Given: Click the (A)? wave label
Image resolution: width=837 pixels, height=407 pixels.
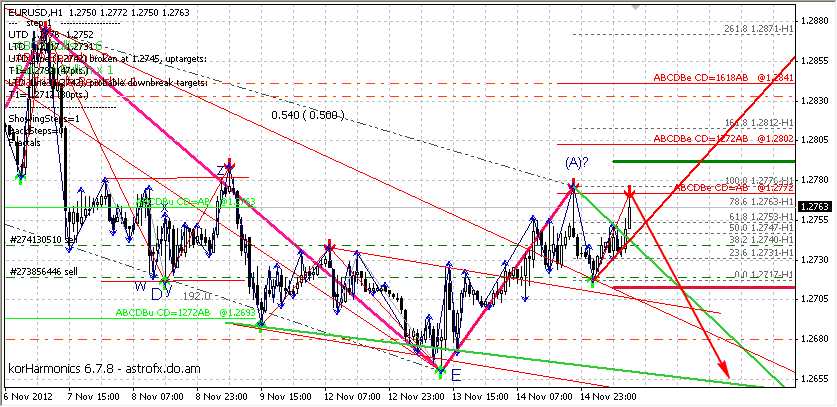Looking at the screenshot, I should coord(575,162).
